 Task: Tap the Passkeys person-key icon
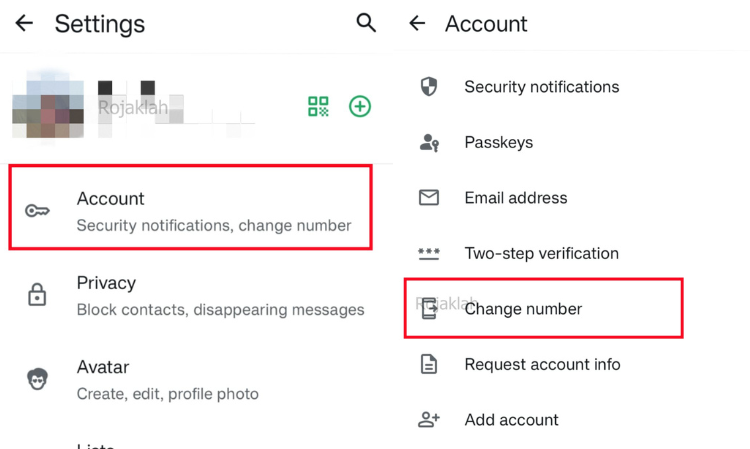(x=429, y=143)
